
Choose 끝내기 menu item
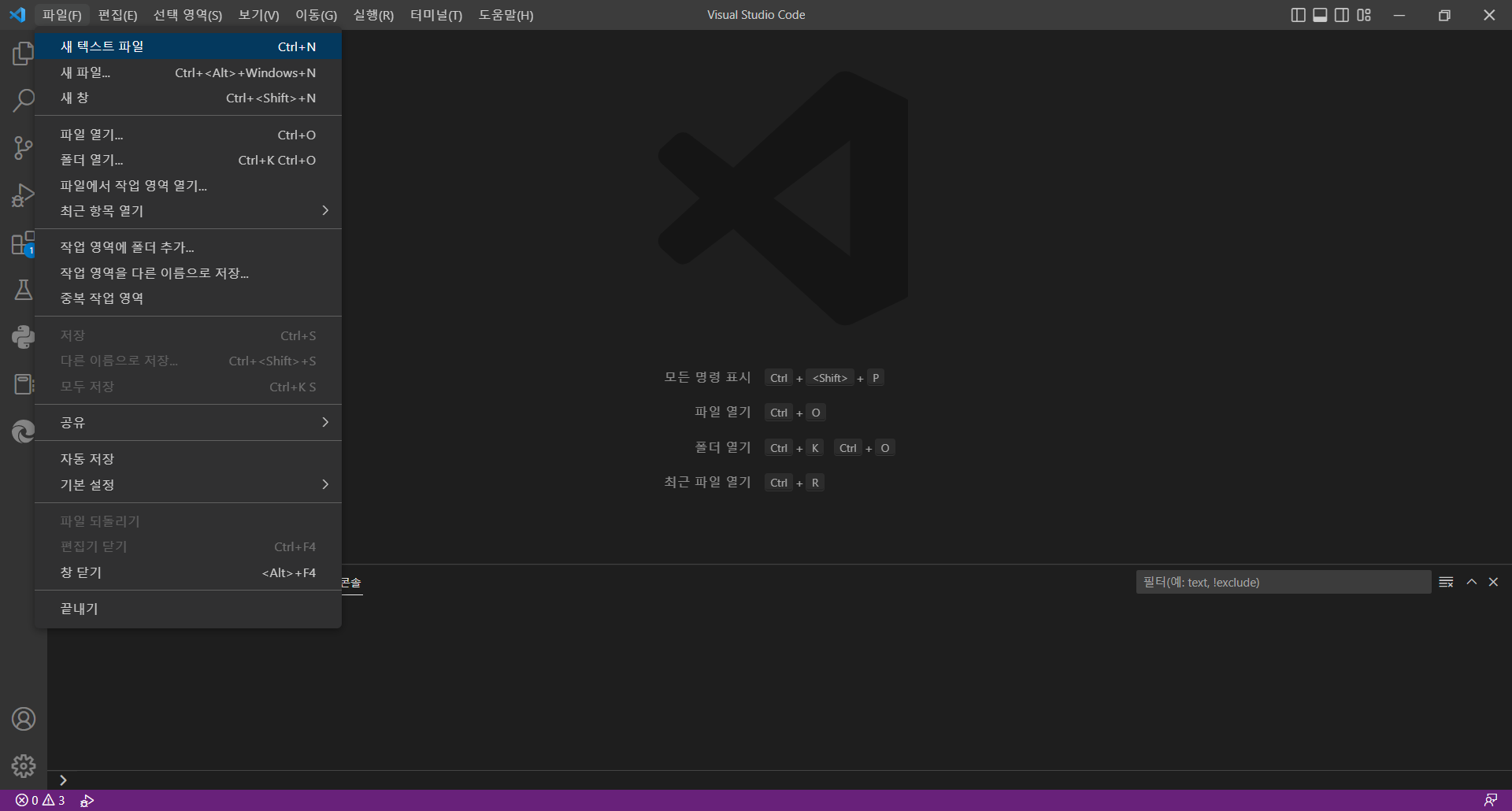point(188,609)
